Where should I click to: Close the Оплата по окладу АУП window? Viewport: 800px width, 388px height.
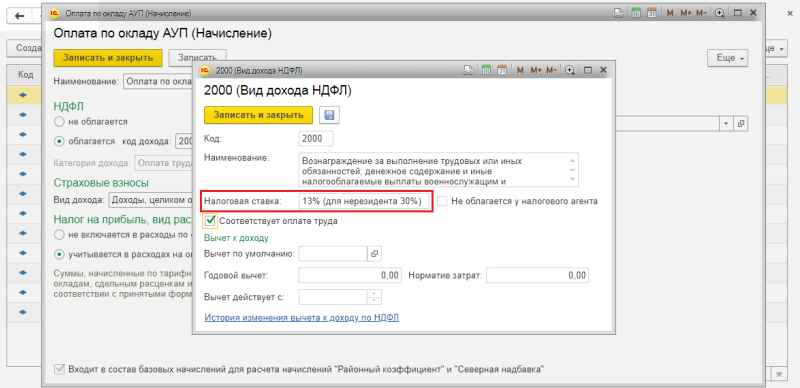coord(753,14)
